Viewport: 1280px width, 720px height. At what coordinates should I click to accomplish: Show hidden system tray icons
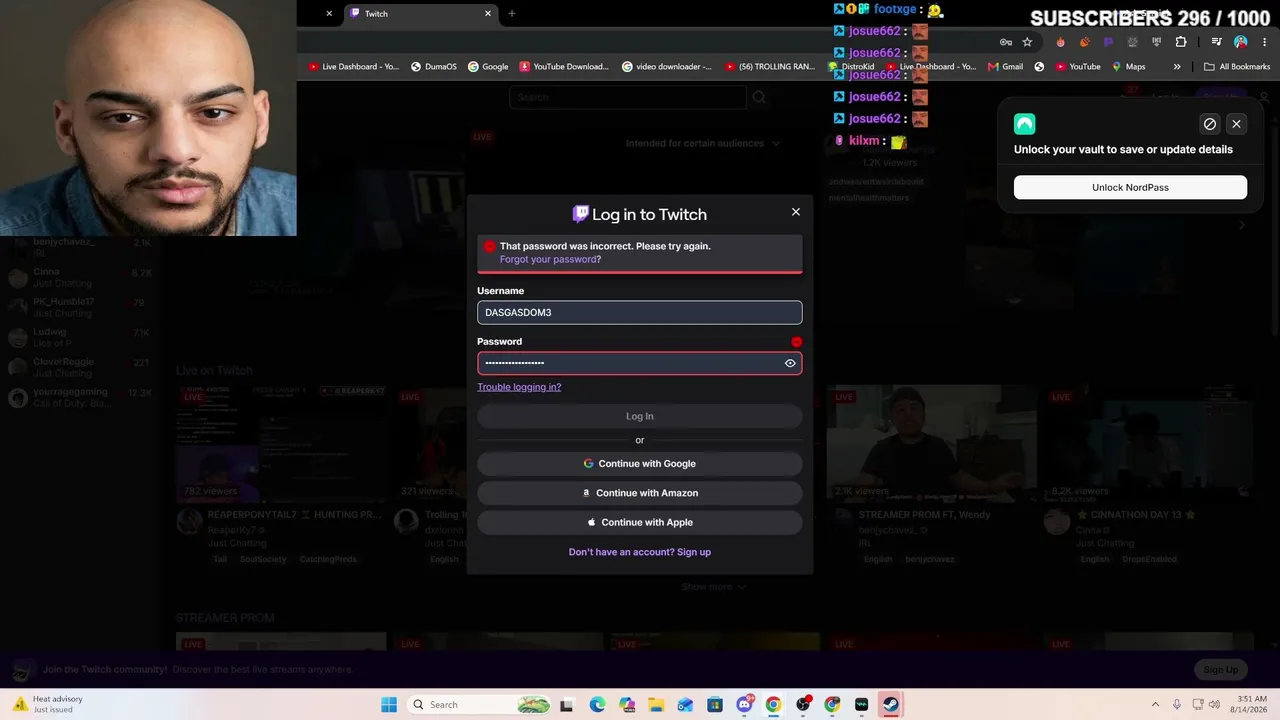click(x=1155, y=705)
